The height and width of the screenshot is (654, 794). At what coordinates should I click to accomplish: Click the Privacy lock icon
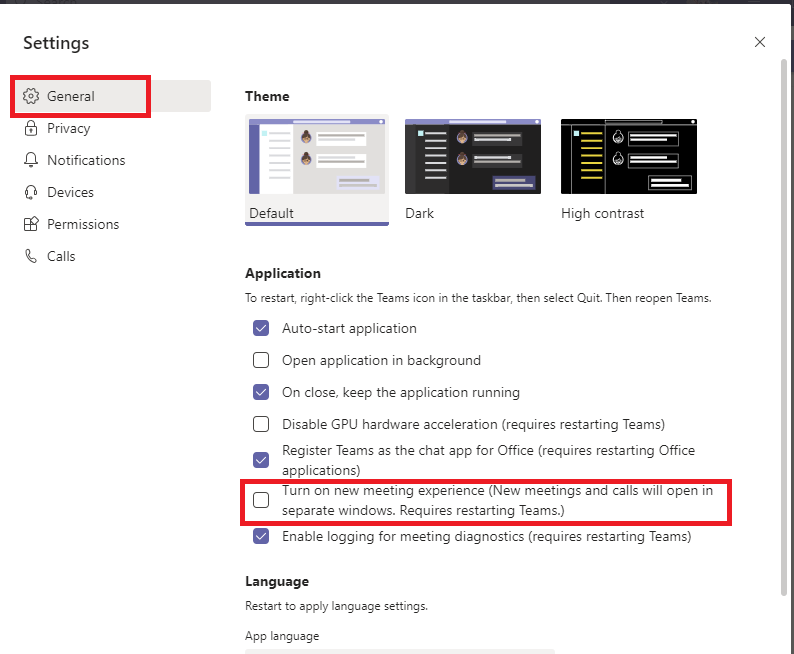coord(31,128)
